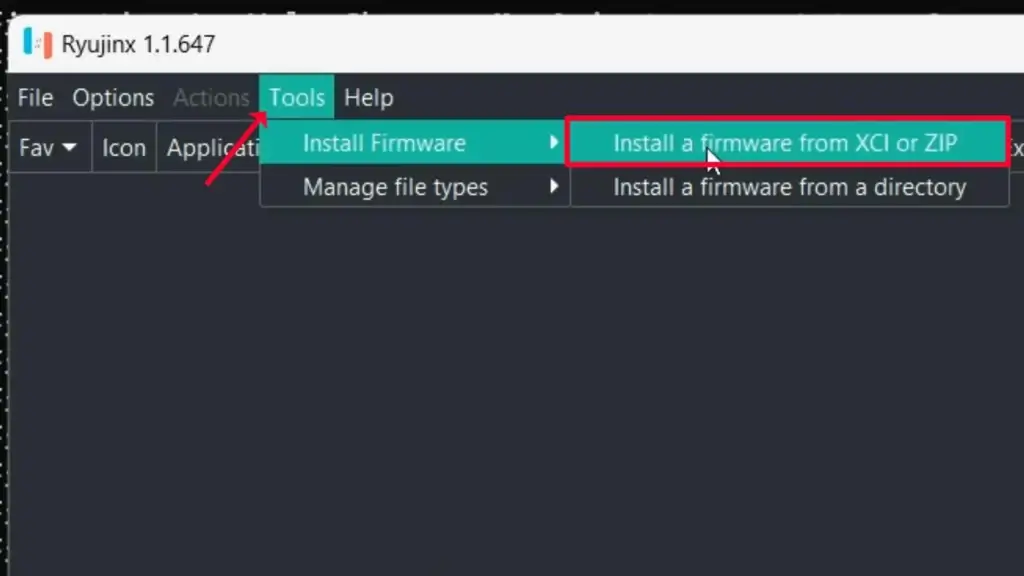Choose Install a firmware from a directory
Image resolution: width=1024 pixels, height=576 pixels.
pos(789,187)
